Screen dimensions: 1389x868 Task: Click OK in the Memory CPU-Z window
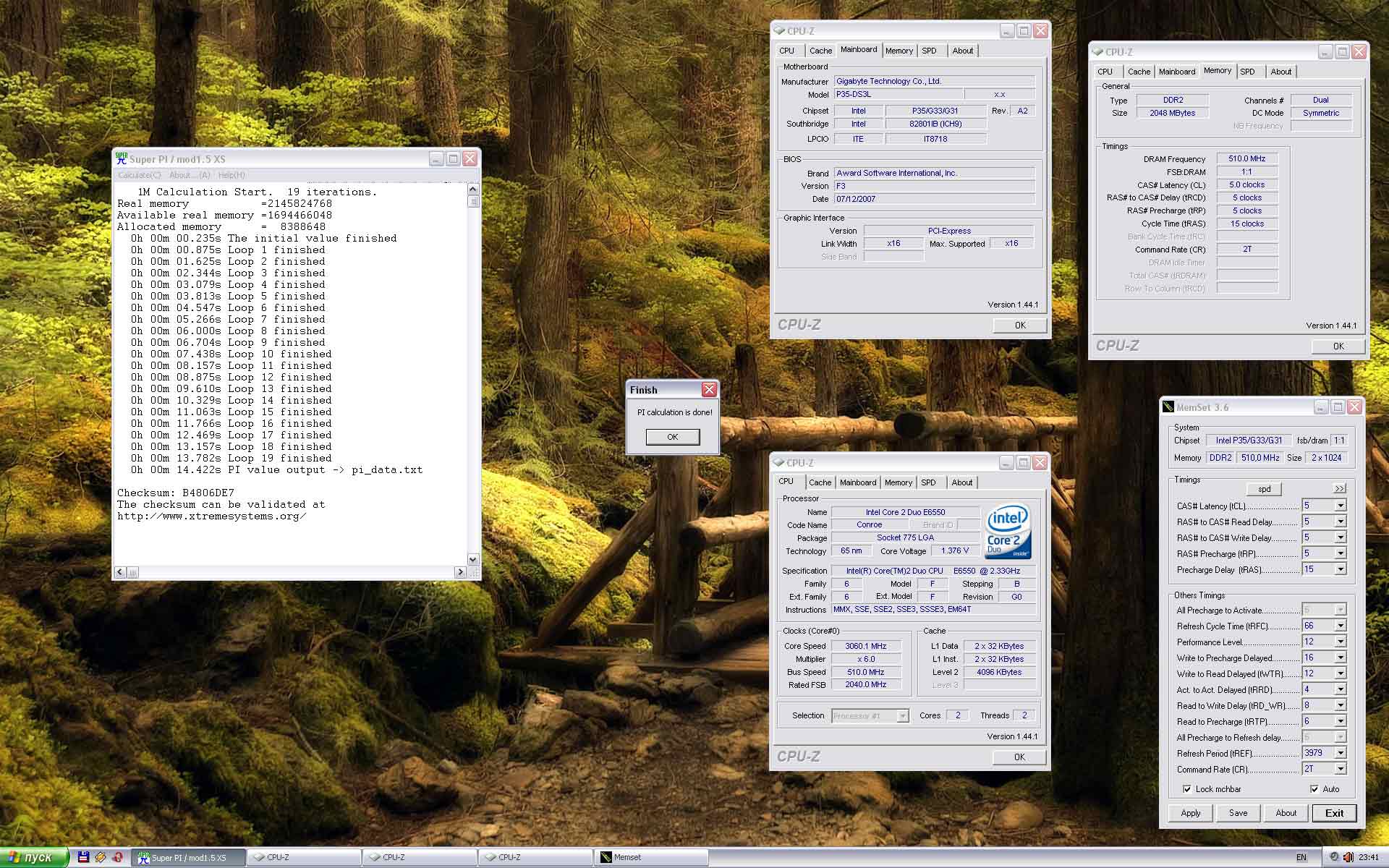[1338, 346]
